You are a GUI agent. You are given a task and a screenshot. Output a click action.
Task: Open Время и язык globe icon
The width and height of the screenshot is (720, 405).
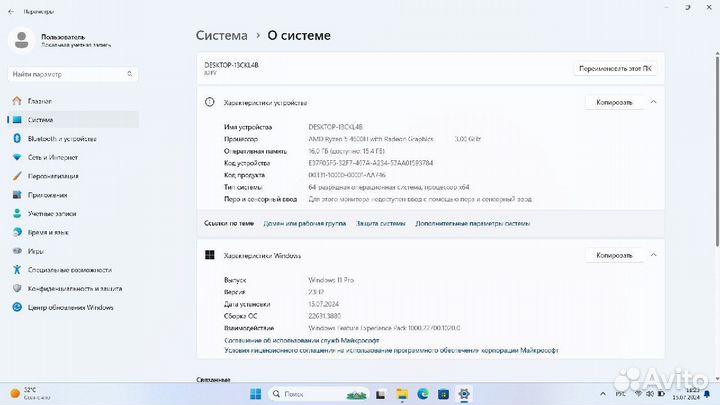pyautogui.click(x=17, y=232)
